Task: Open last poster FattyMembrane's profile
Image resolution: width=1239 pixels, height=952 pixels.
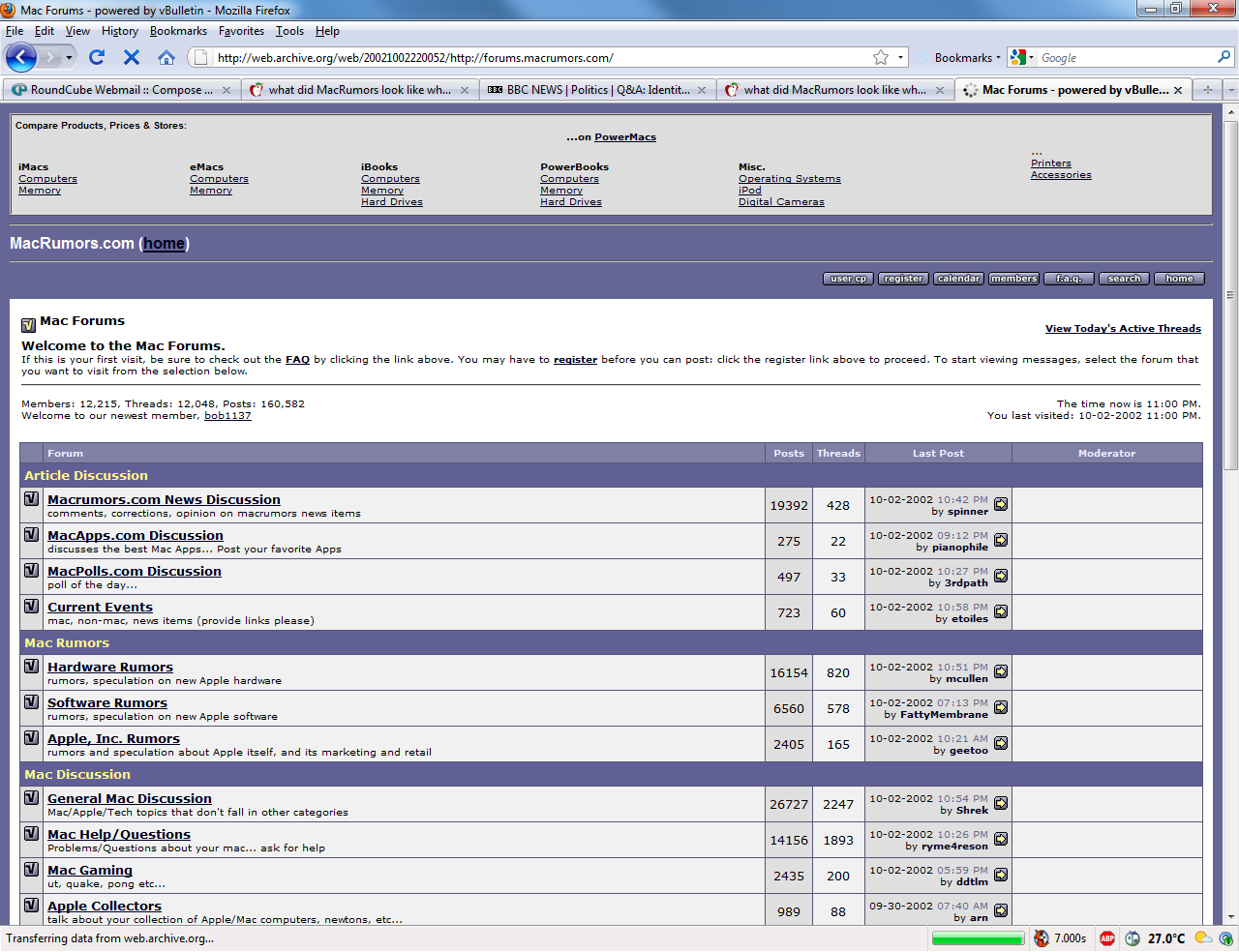Action: [944, 715]
